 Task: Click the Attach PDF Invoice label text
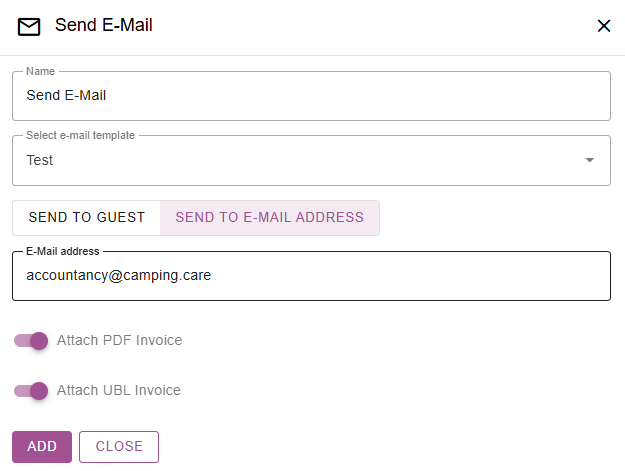pos(120,341)
